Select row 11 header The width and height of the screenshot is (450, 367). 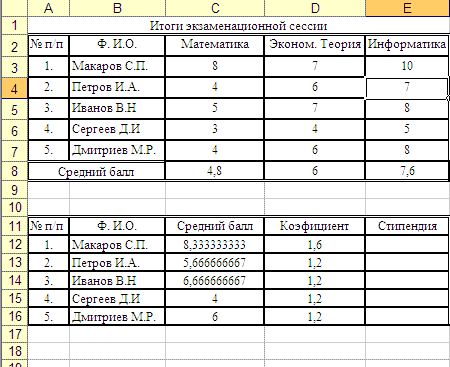point(14,226)
